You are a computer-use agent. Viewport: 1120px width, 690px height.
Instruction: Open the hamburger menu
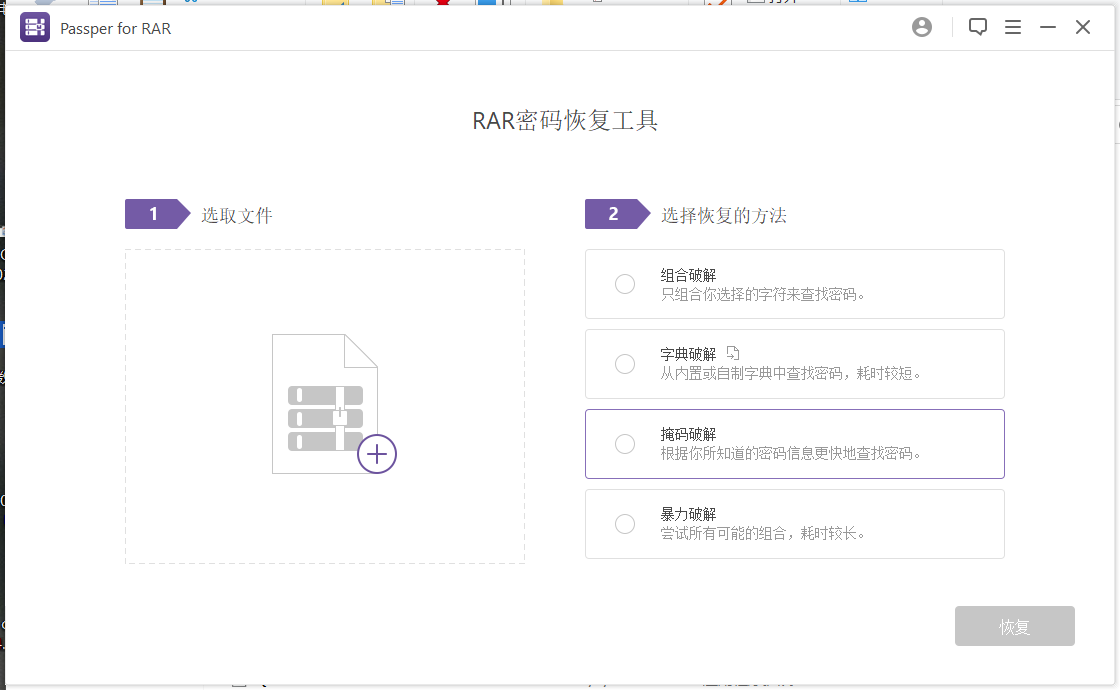point(1013,27)
